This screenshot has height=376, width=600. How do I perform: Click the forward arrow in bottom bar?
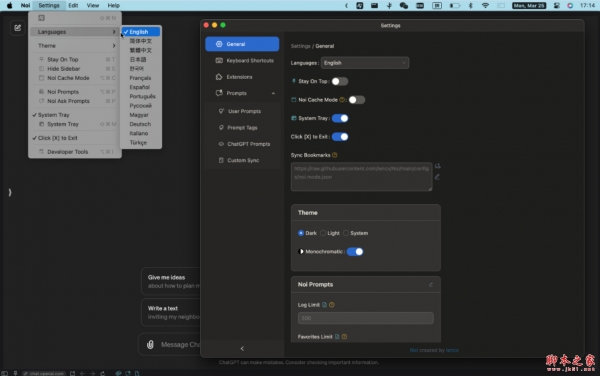coord(92,373)
